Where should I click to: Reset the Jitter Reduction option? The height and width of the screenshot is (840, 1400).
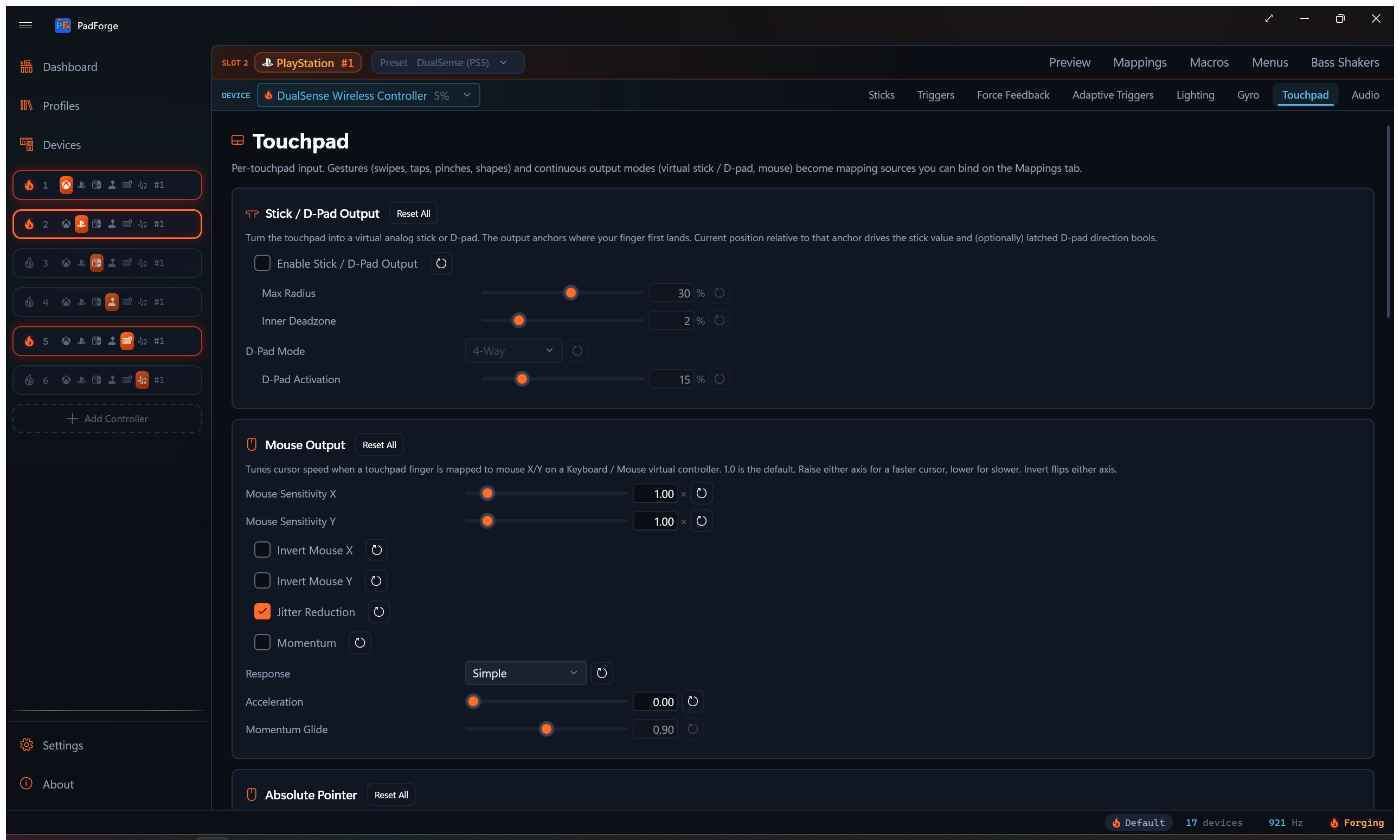tap(379, 612)
